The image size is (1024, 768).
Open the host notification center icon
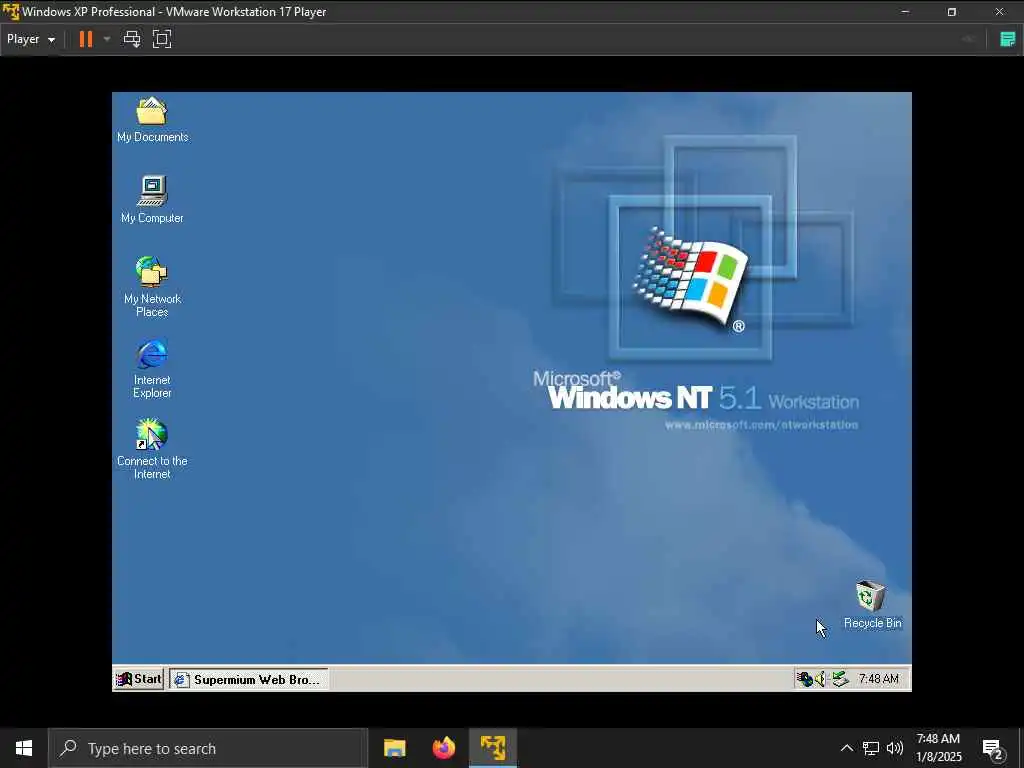point(993,748)
